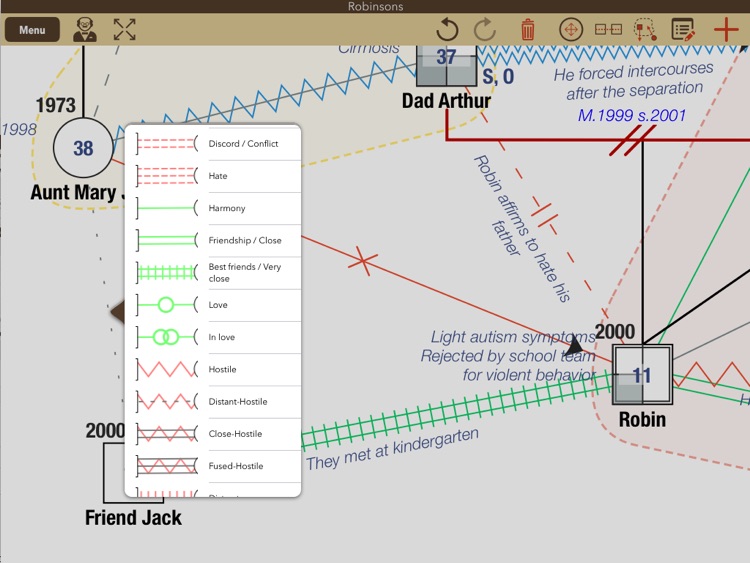750x563 pixels.
Task: Click the 1998 italic date label
Action: coord(19,129)
